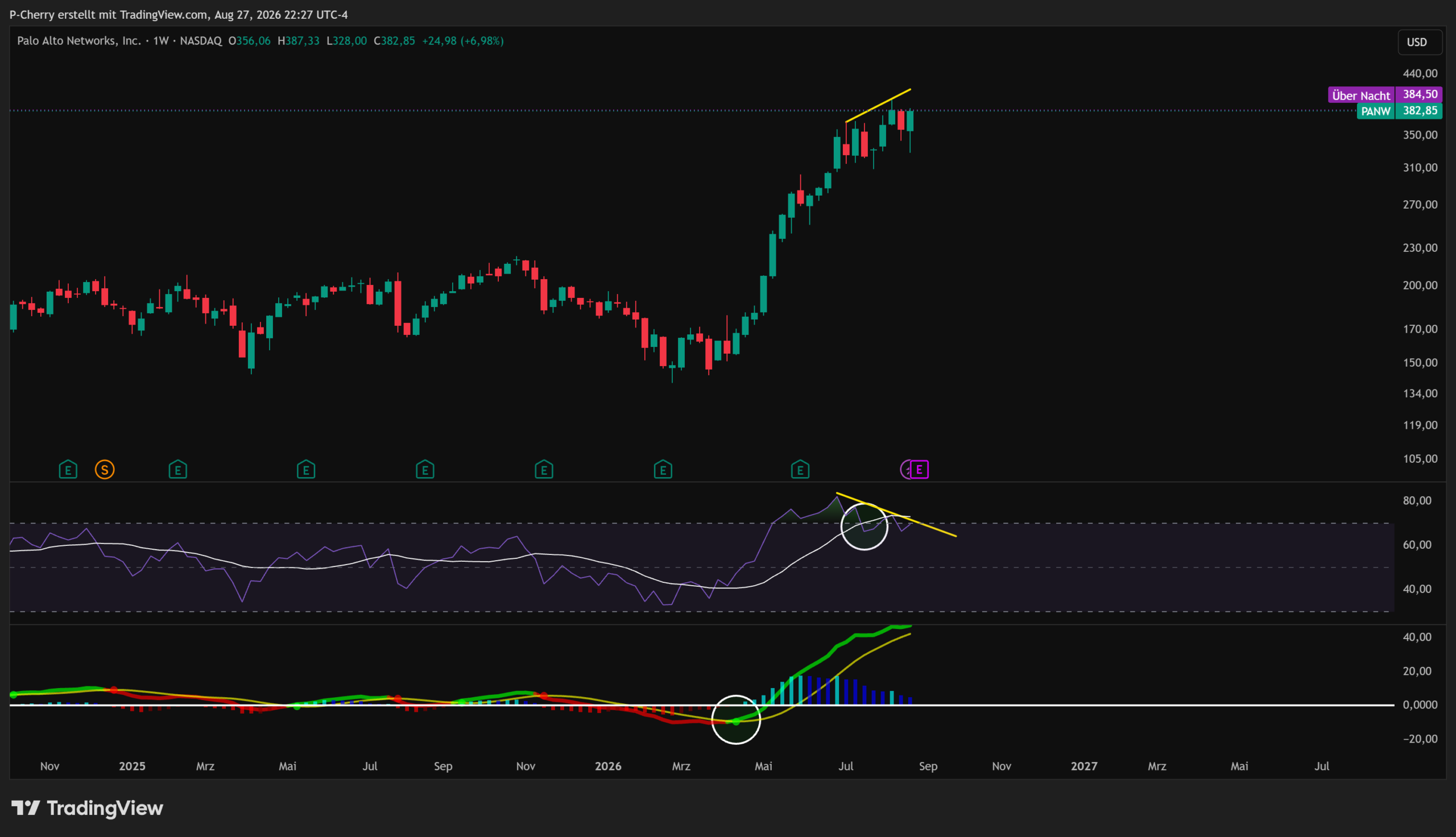Viewport: 1456px width, 837px height.
Task: Open the earnings marker from February 2026
Action: [663, 470]
